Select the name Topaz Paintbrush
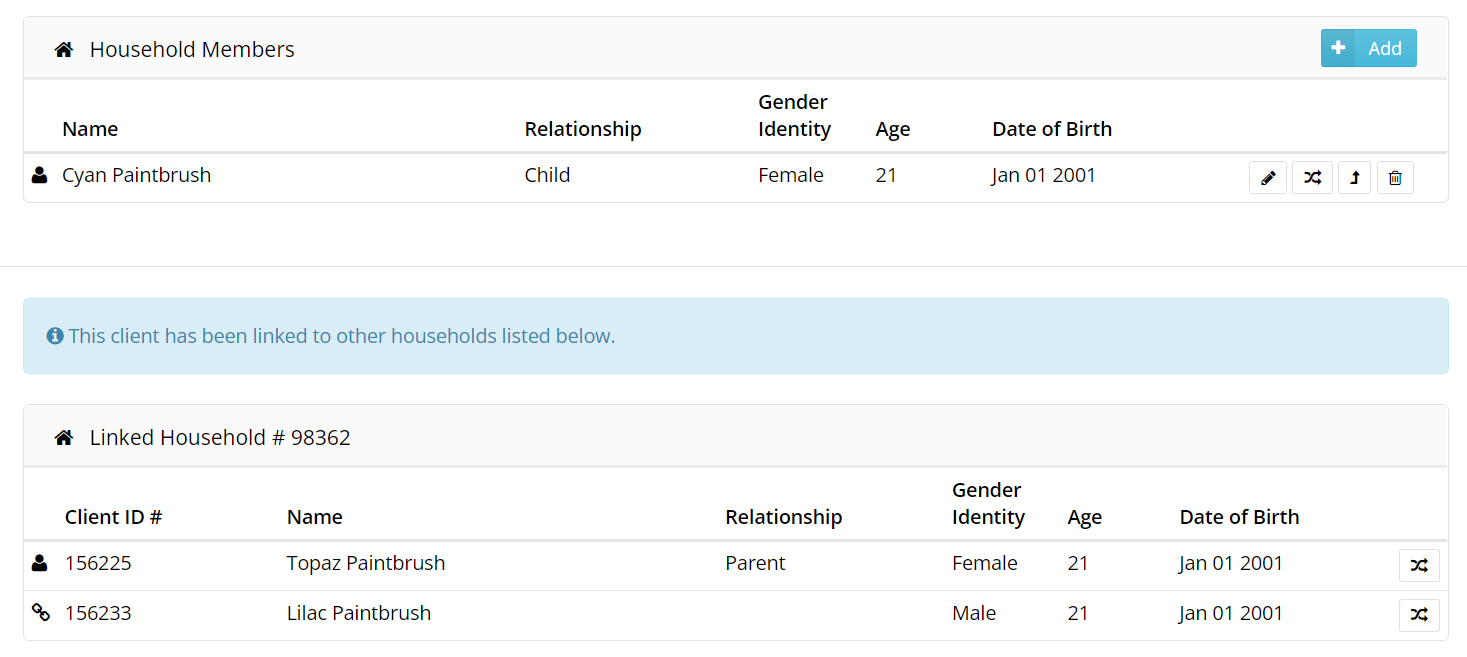 tap(365, 563)
